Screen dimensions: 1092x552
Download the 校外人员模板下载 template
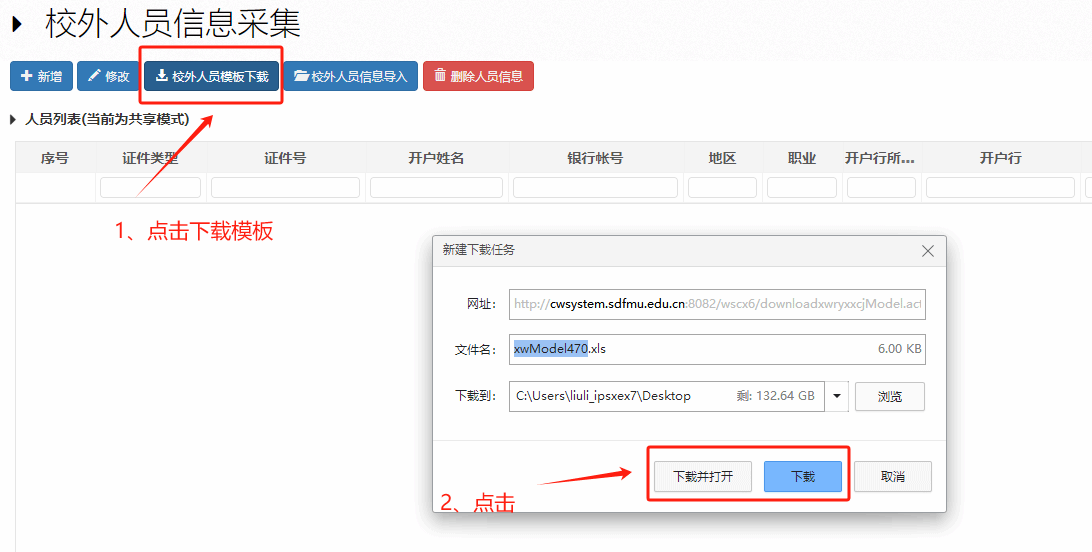pos(211,77)
